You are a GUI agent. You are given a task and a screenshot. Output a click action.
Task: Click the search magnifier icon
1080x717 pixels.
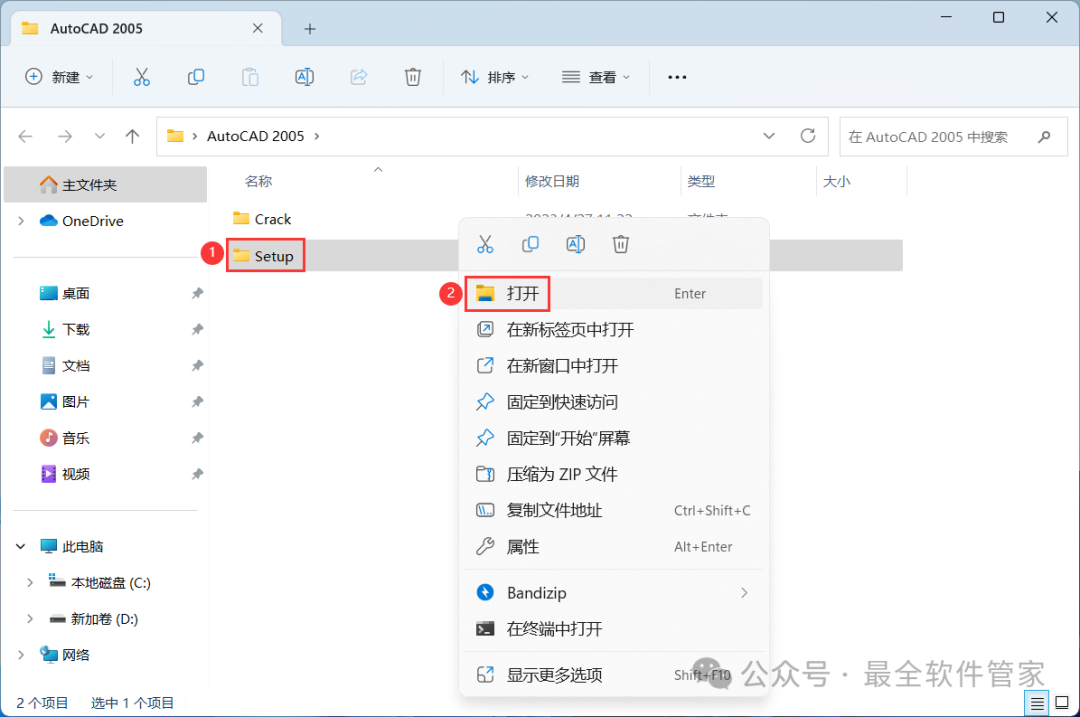point(1044,136)
